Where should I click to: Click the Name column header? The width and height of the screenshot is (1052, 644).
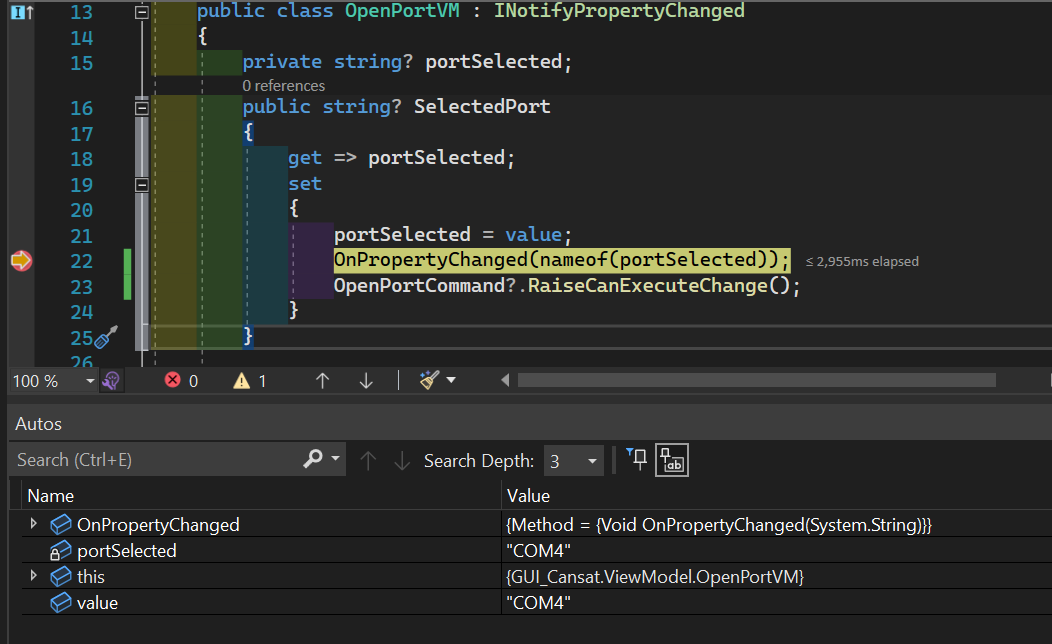tap(51, 496)
